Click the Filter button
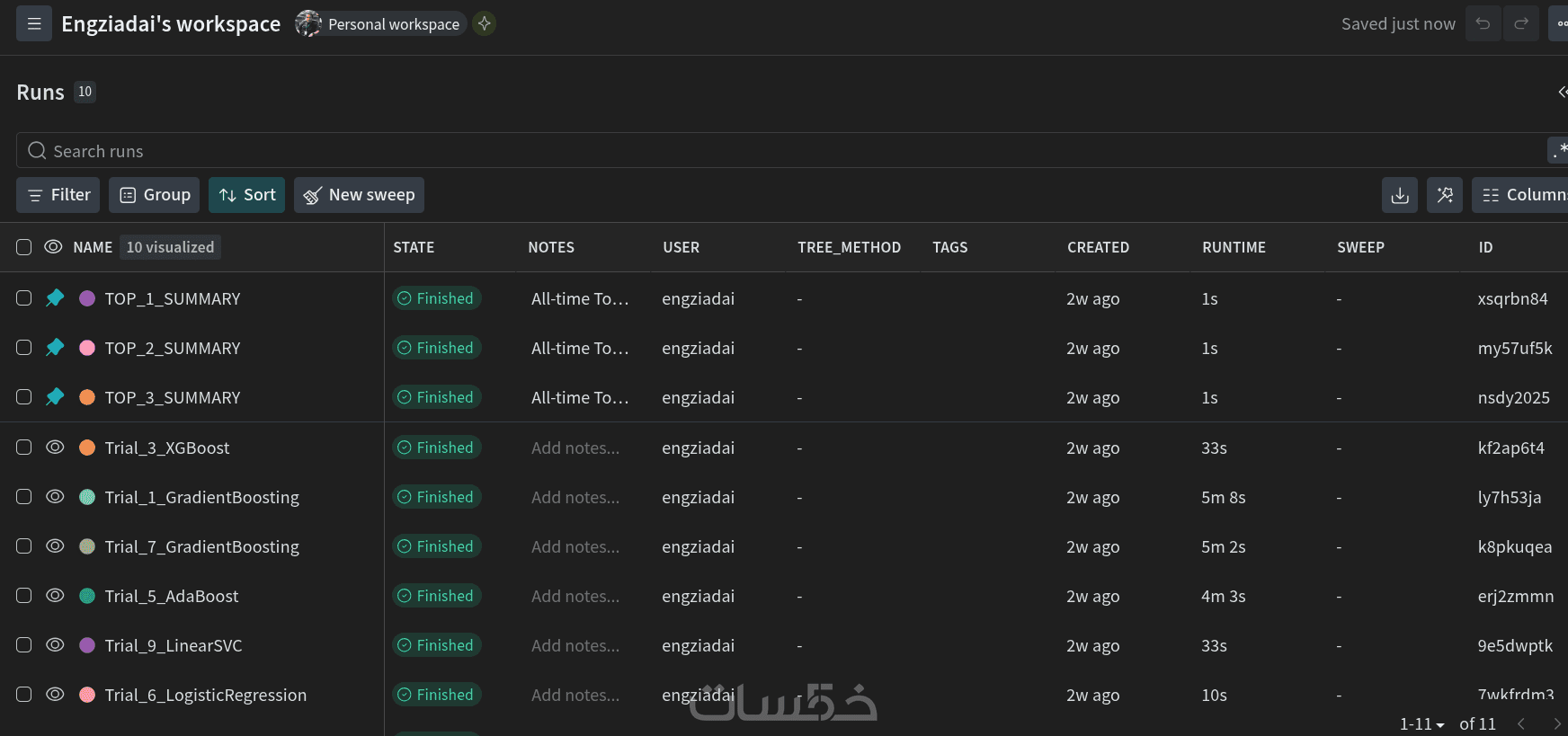 coord(58,195)
